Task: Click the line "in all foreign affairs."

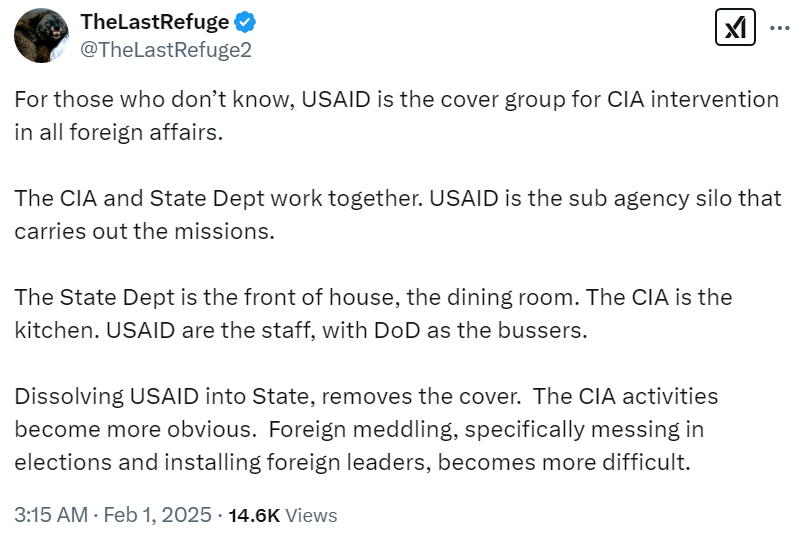Action: (x=118, y=133)
